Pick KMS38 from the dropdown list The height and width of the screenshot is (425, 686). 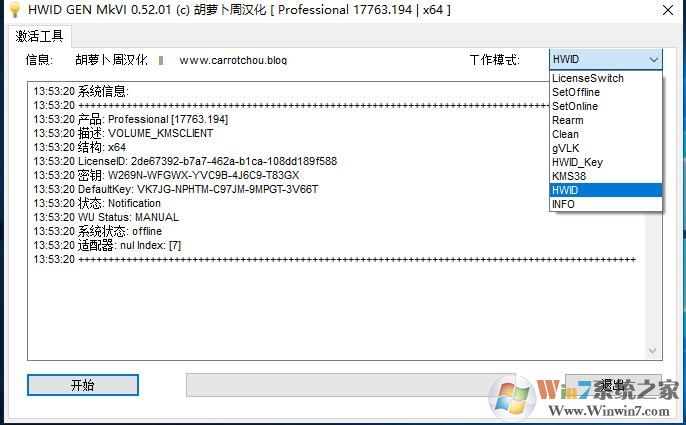point(606,176)
